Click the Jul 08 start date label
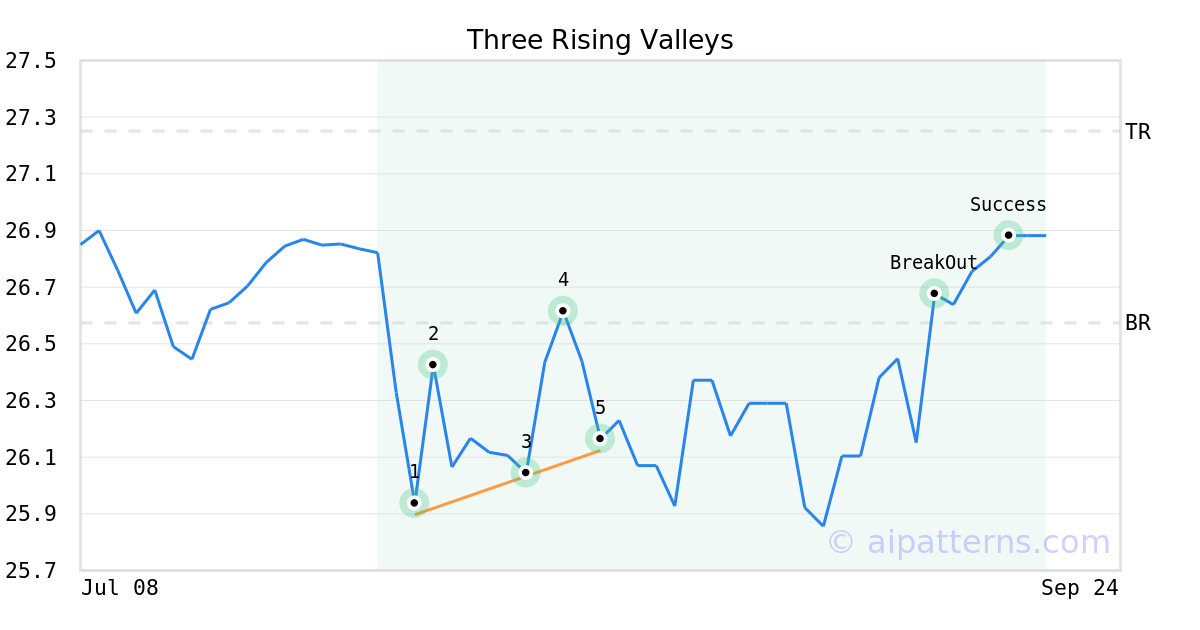 tap(120, 588)
